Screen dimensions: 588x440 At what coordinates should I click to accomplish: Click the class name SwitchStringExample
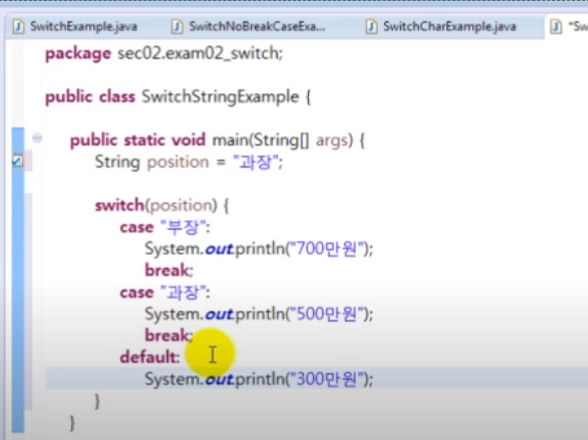pos(220,97)
